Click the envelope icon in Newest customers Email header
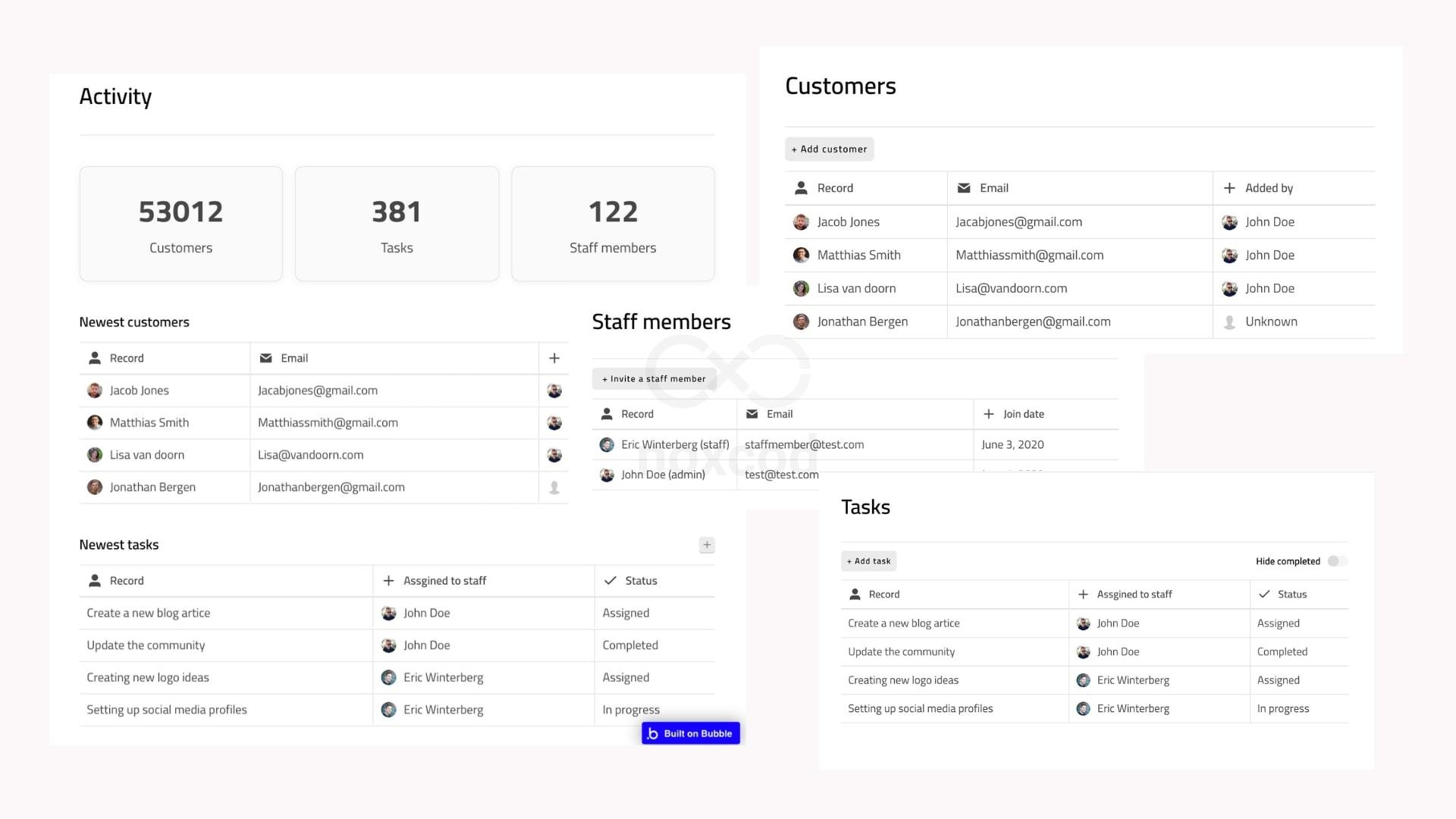 coord(265,357)
